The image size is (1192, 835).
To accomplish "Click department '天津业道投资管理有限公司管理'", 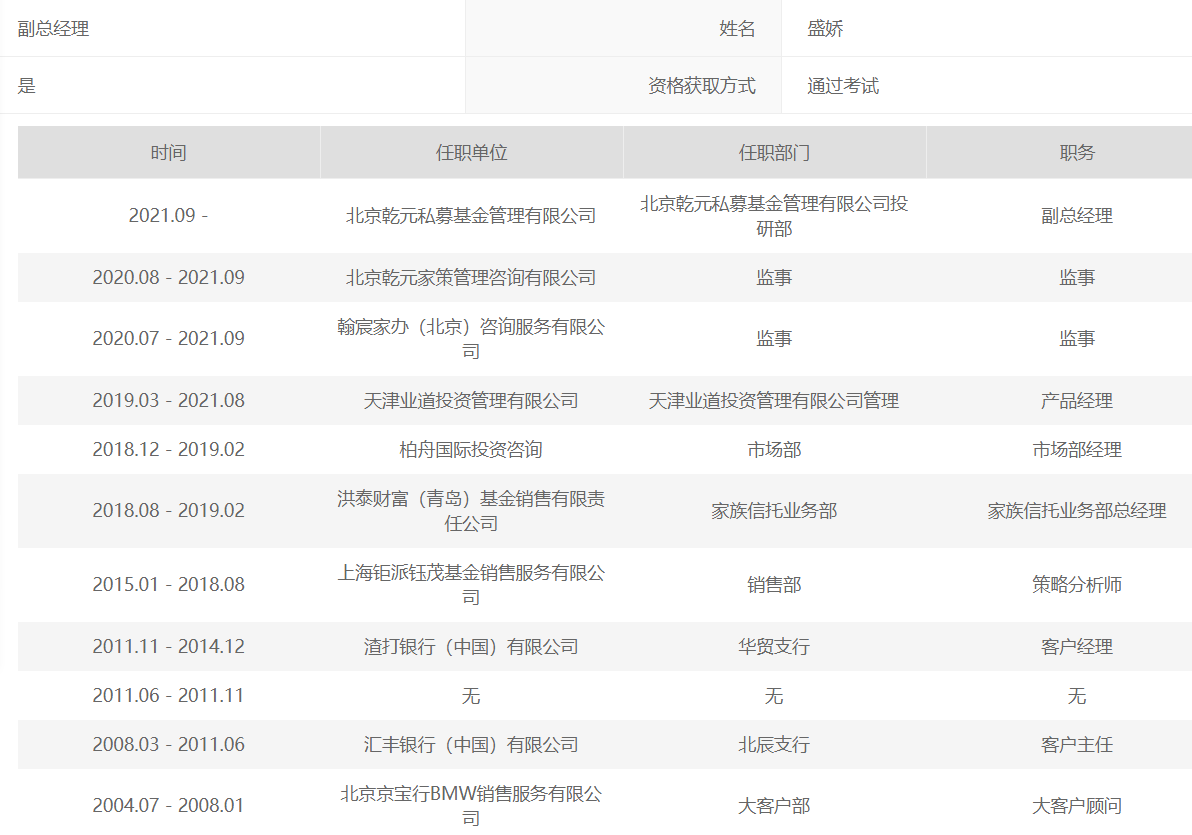I will [774, 401].
